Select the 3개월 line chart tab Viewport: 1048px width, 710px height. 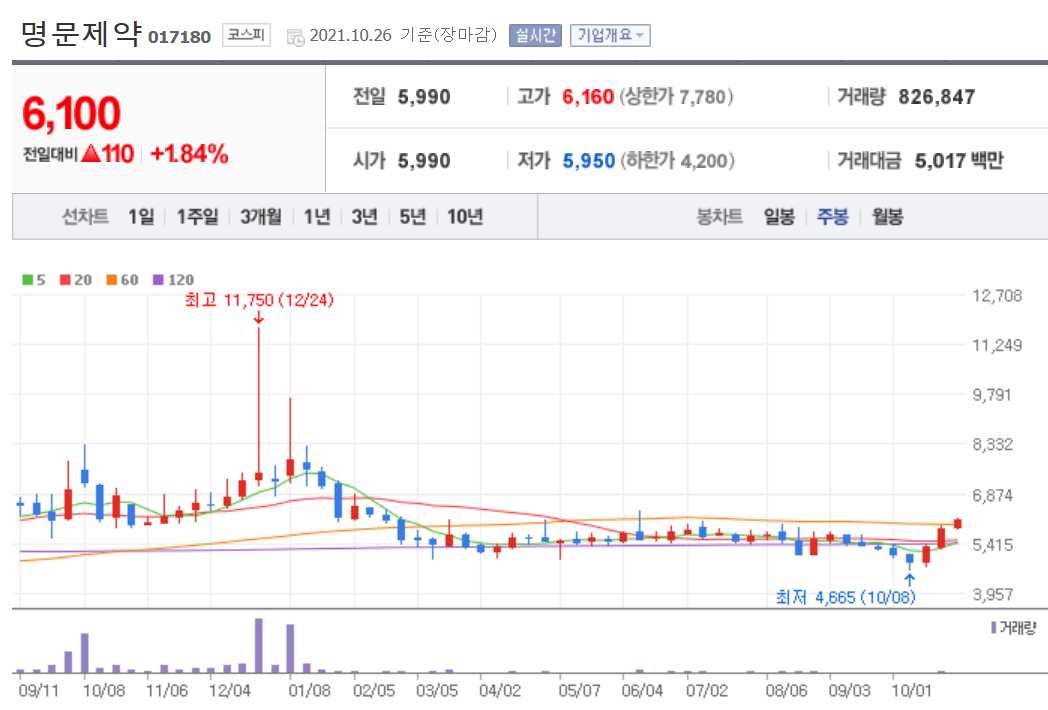coord(261,217)
